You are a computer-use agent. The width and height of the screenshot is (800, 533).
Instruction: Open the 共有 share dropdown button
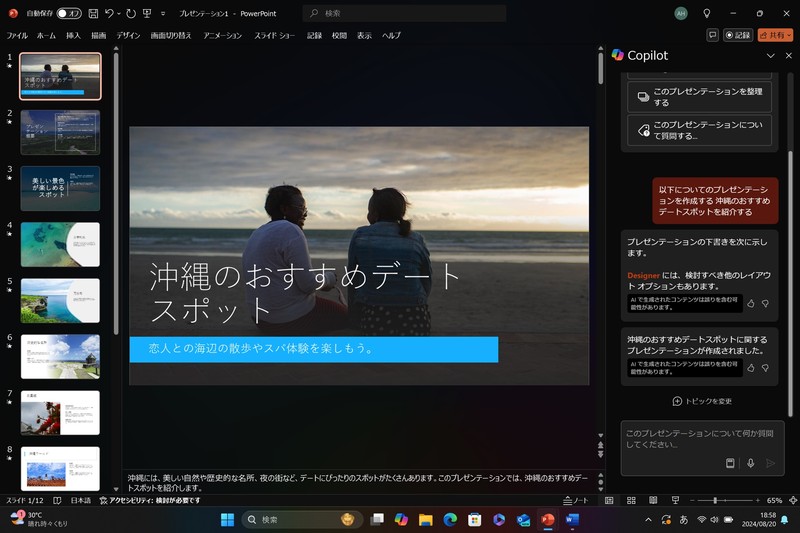coord(776,35)
